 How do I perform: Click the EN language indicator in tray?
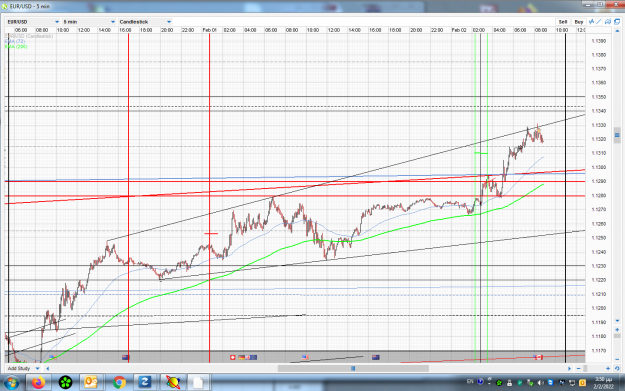[x=470, y=382]
